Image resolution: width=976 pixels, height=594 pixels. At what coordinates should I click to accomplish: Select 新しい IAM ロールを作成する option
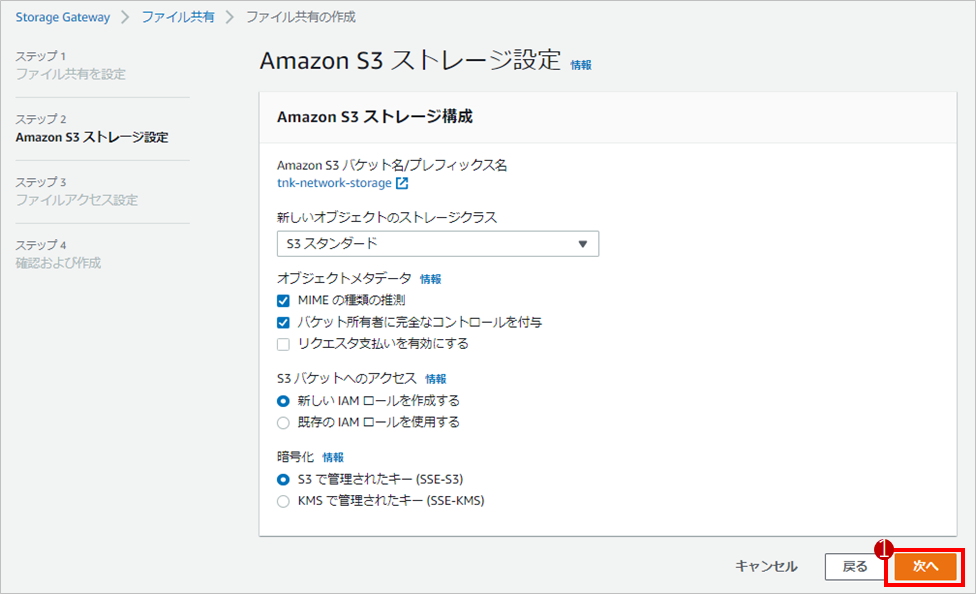(x=283, y=401)
